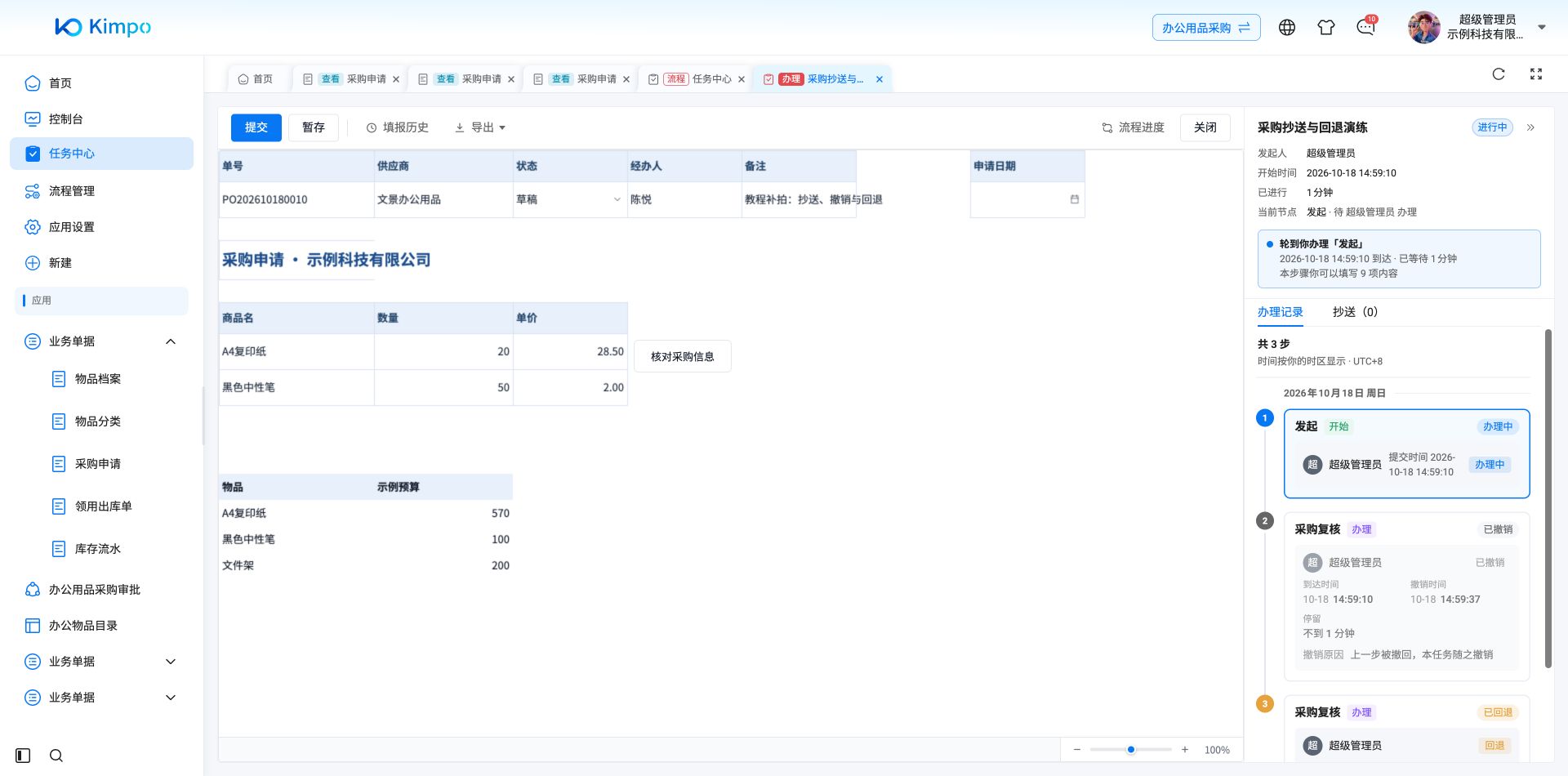Open 流程管理 in the sidebar

[101, 191]
